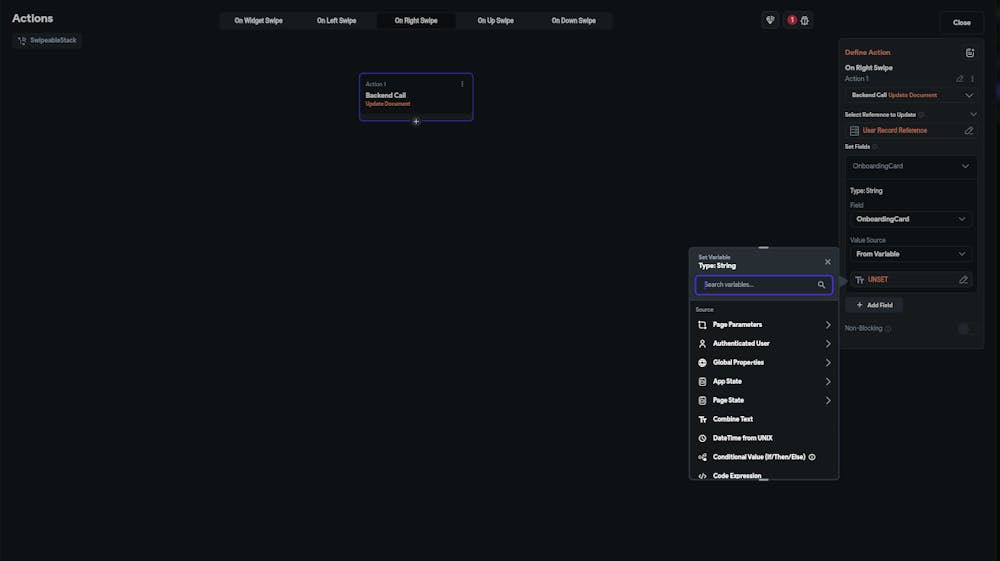Click the Type: String label in popup

click(717, 266)
